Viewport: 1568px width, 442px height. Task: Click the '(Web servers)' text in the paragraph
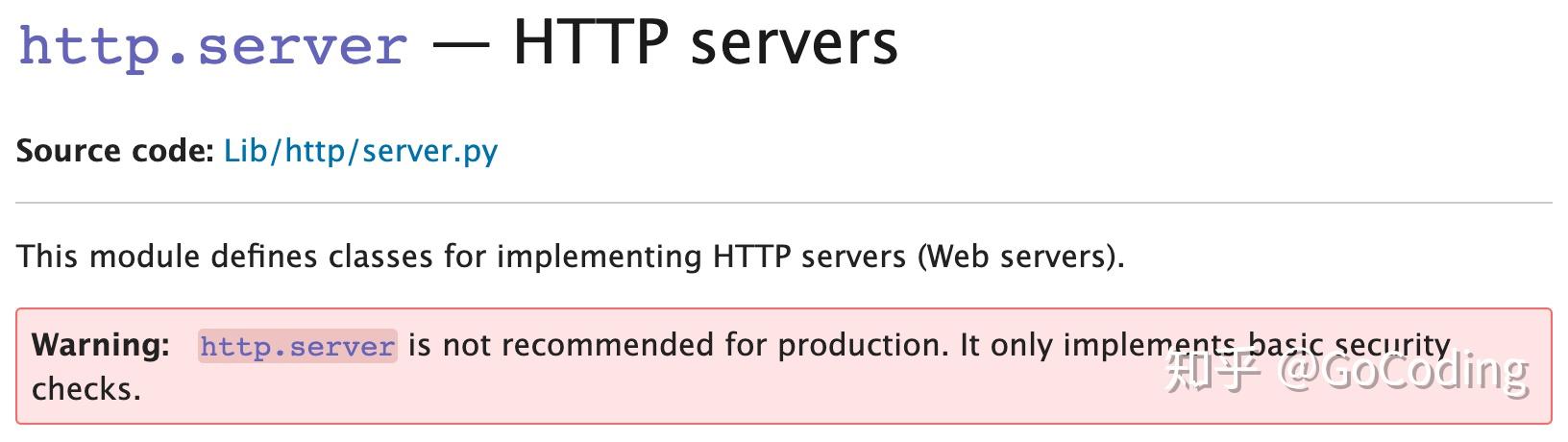(x=1020, y=257)
